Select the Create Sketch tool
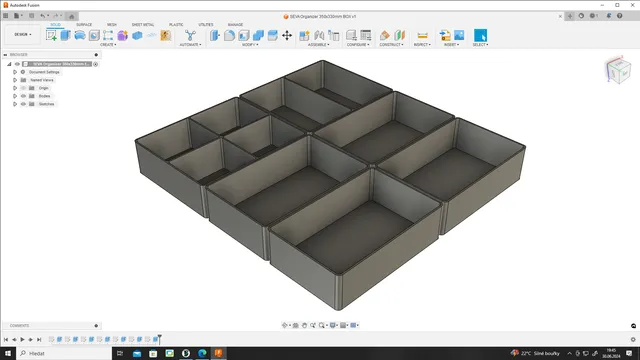Viewport: 640px width, 360px height. coord(51,35)
